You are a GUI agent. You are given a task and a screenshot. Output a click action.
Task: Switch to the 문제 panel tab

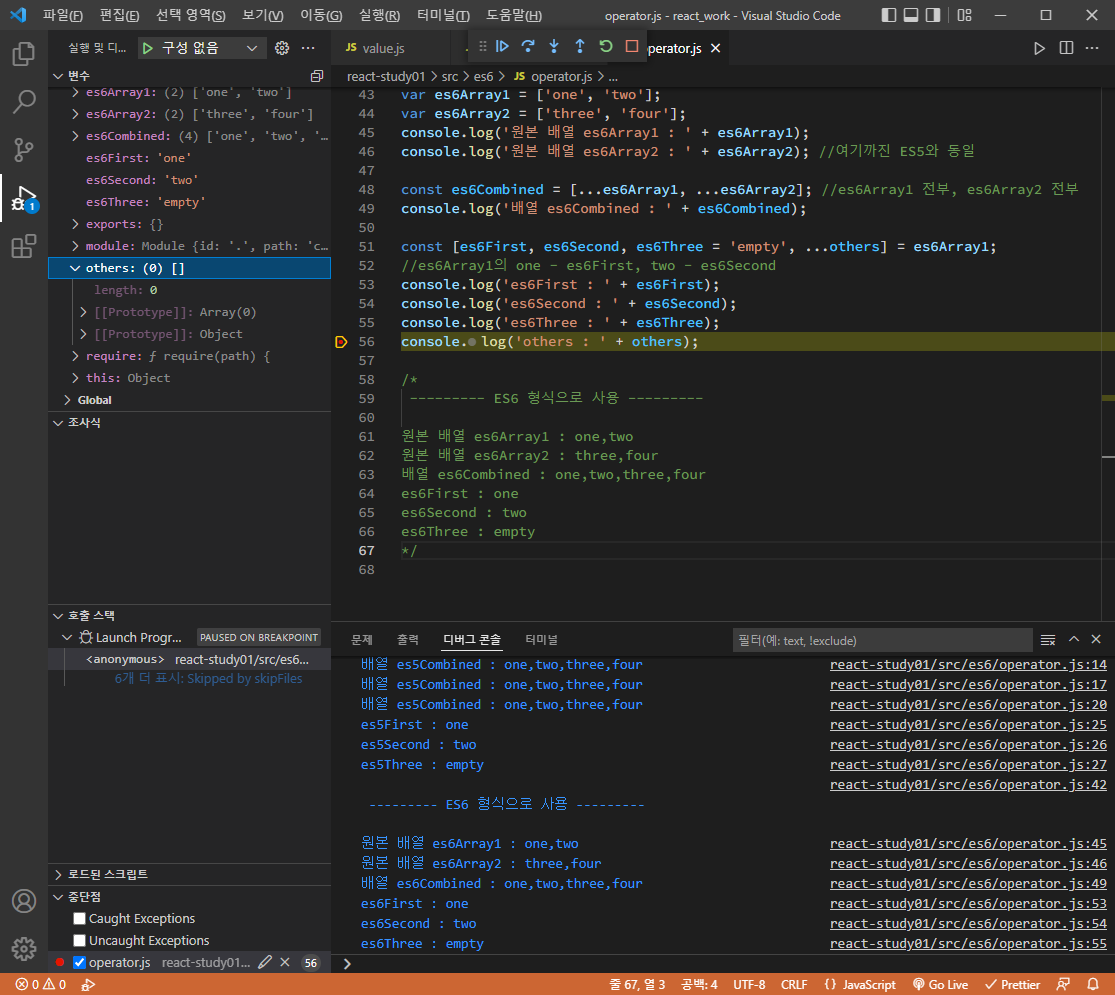coord(361,639)
